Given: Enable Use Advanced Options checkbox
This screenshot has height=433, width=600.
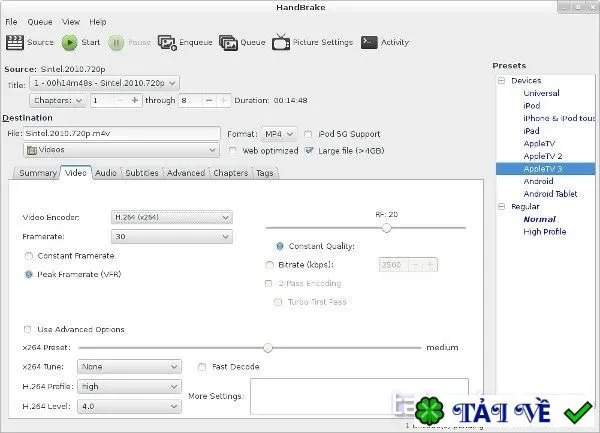Looking at the screenshot, I should 28,329.
